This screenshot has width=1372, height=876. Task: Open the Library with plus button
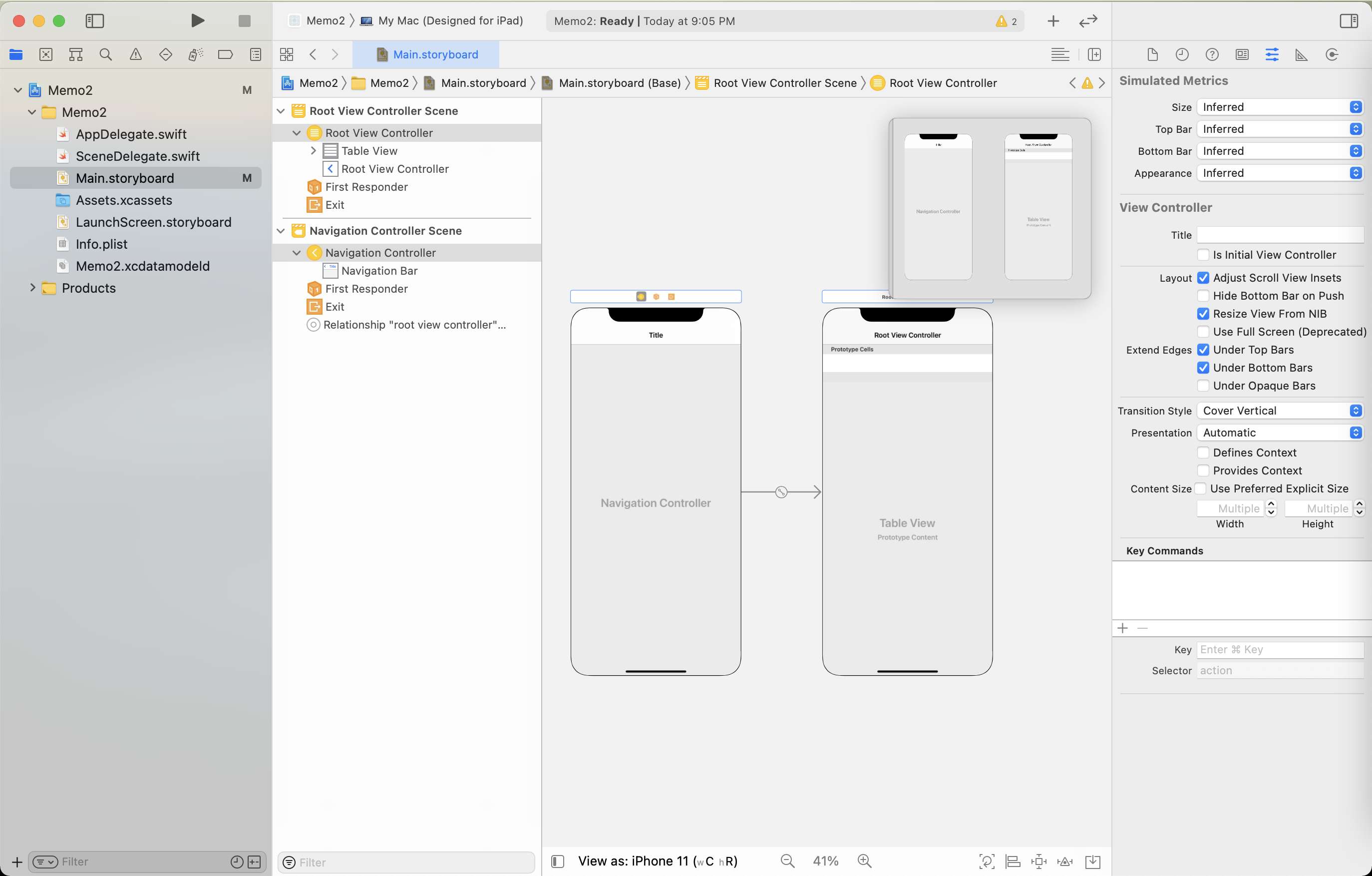1053,21
